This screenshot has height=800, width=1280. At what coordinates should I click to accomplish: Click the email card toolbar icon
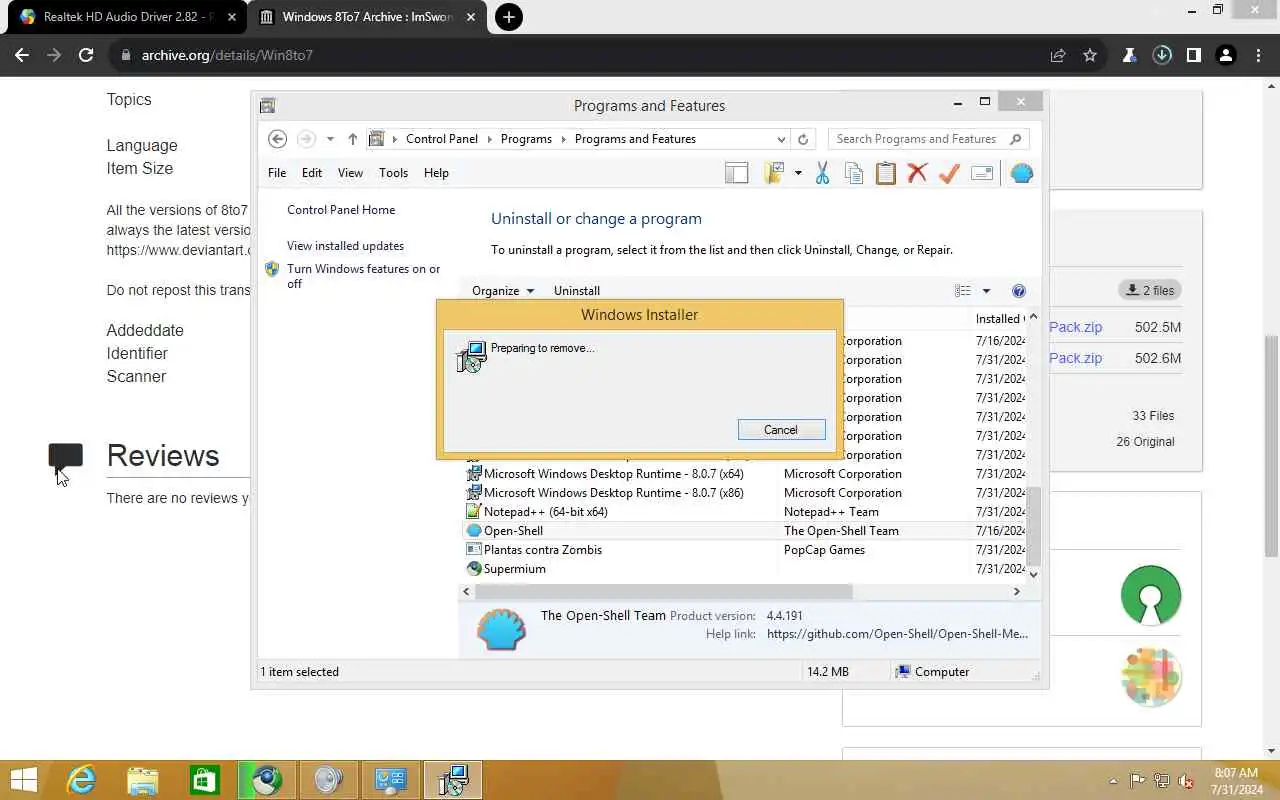pos(982,173)
